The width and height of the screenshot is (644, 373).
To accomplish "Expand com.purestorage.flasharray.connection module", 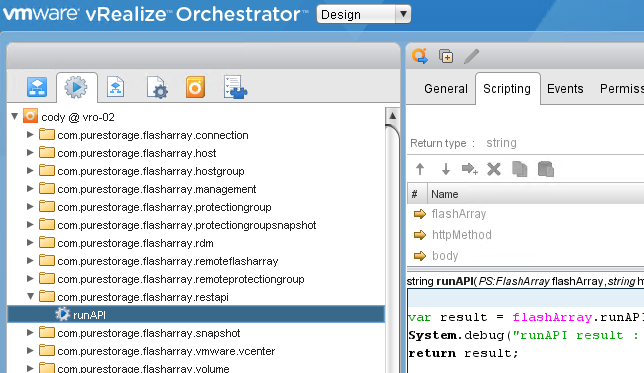I will pos(30,134).
